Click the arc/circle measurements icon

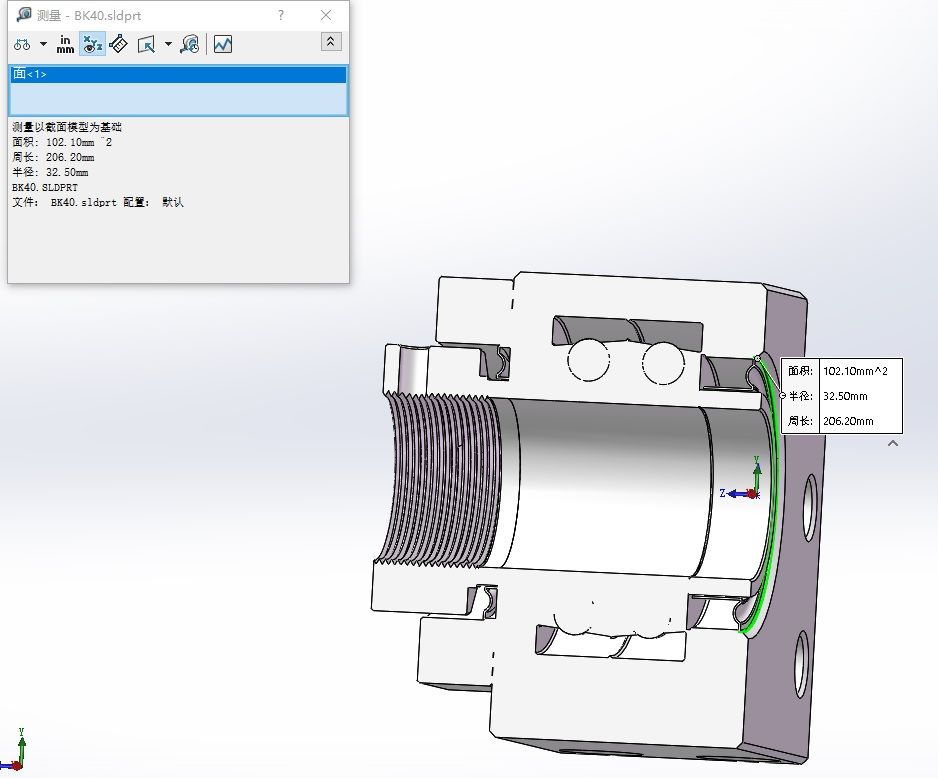[x=22, y=44]
